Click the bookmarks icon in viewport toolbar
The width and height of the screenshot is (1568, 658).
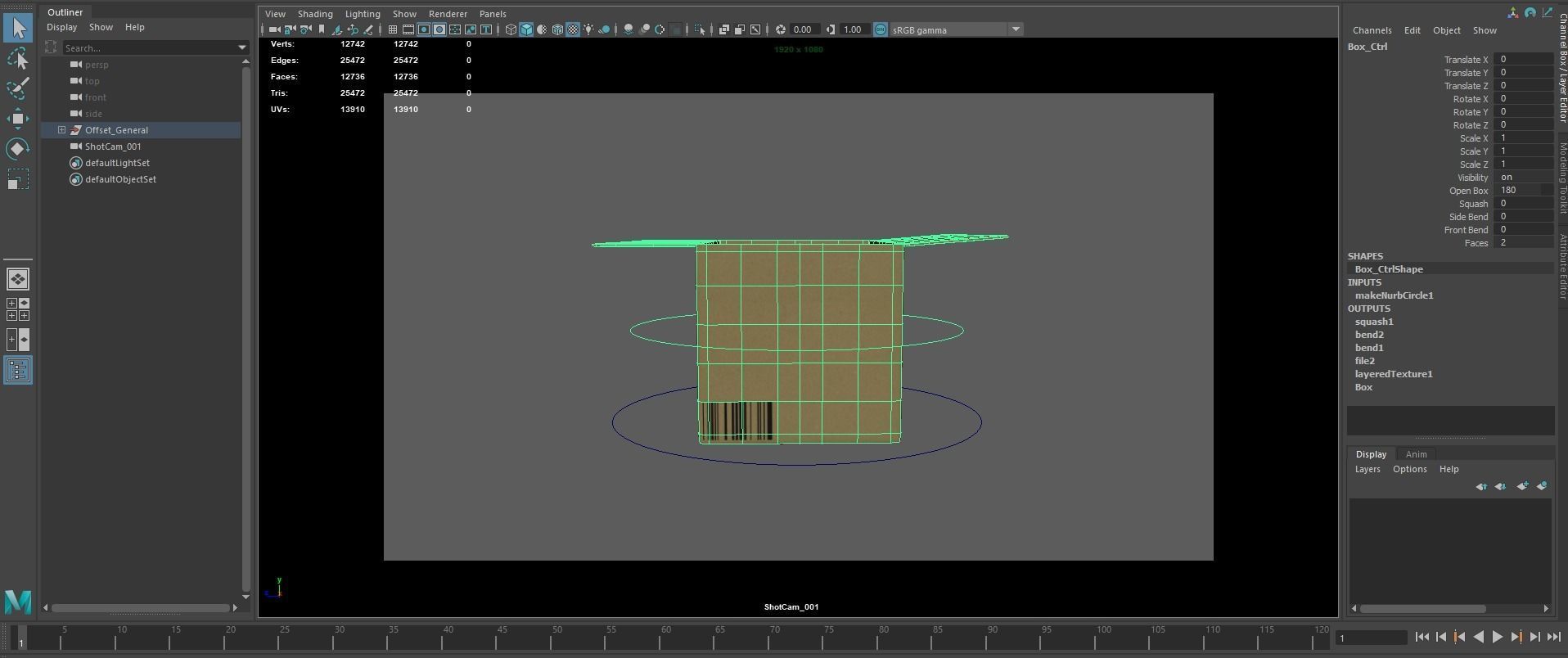click(322, 29)
